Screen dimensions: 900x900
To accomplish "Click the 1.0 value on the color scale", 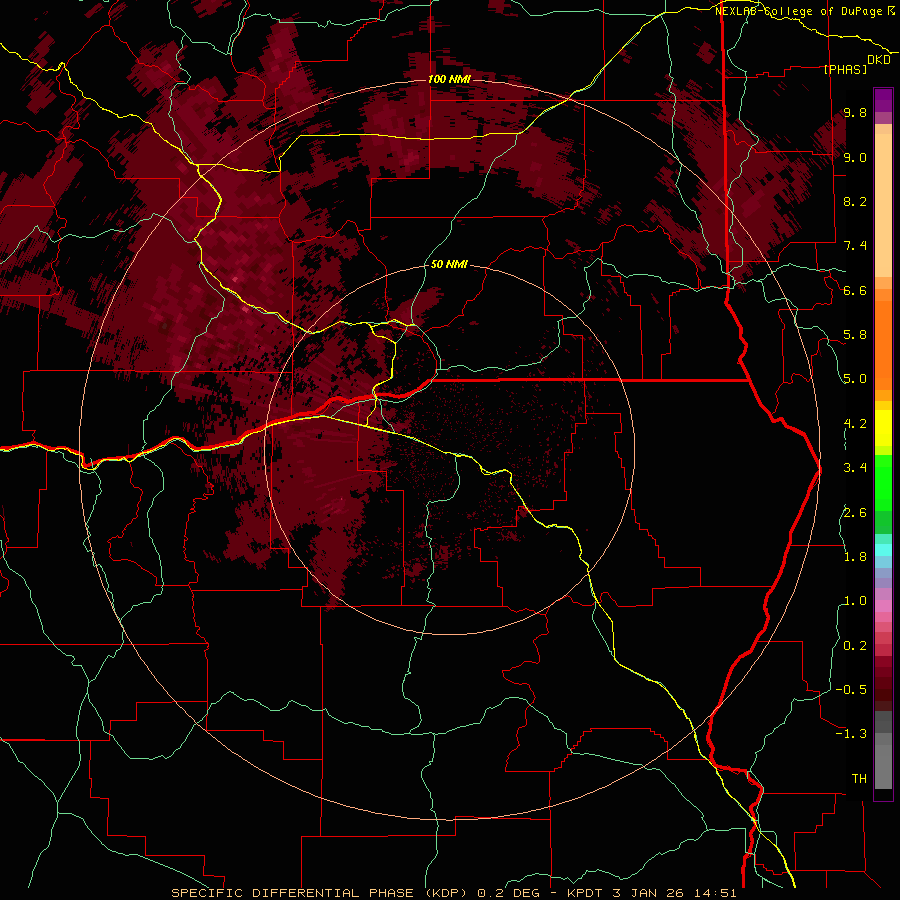I will (x=855, y=601).
